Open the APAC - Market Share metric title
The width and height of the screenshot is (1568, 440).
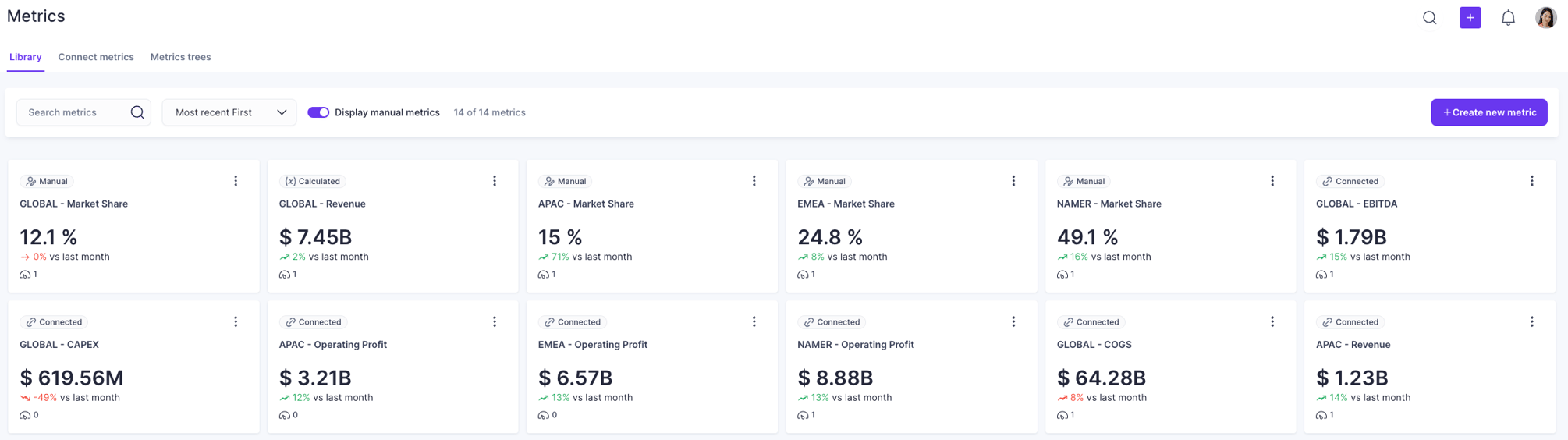[586, 204]
